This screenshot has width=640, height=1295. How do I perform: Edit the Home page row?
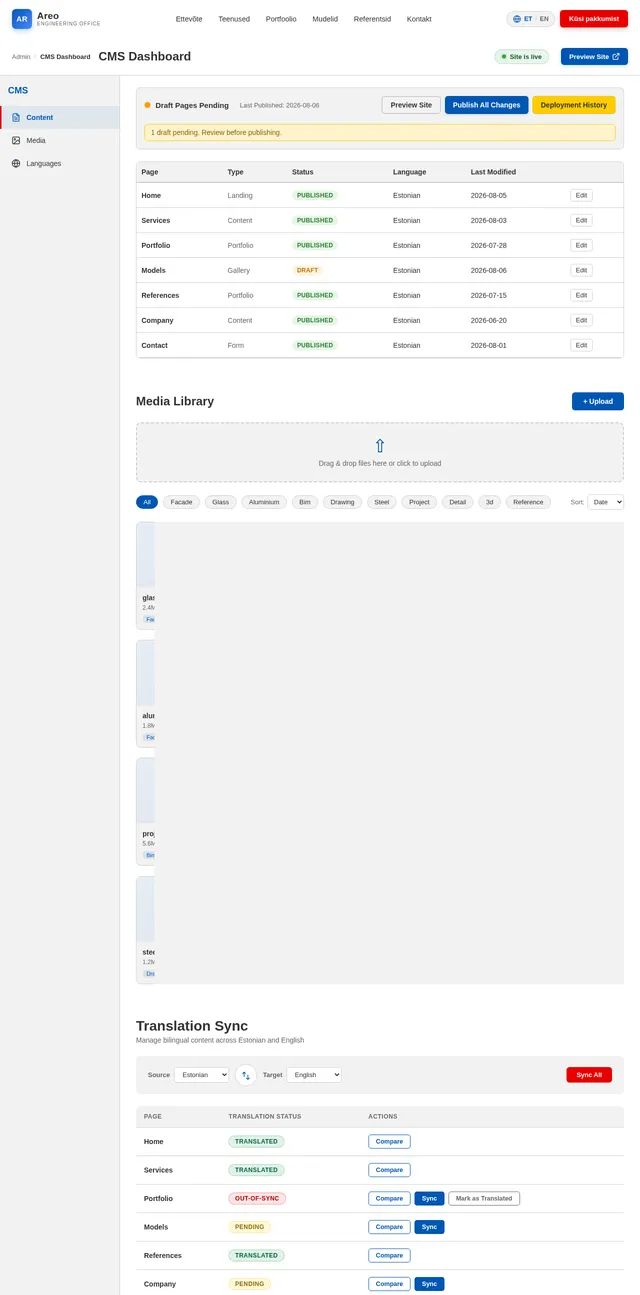(x=581, y=195)
